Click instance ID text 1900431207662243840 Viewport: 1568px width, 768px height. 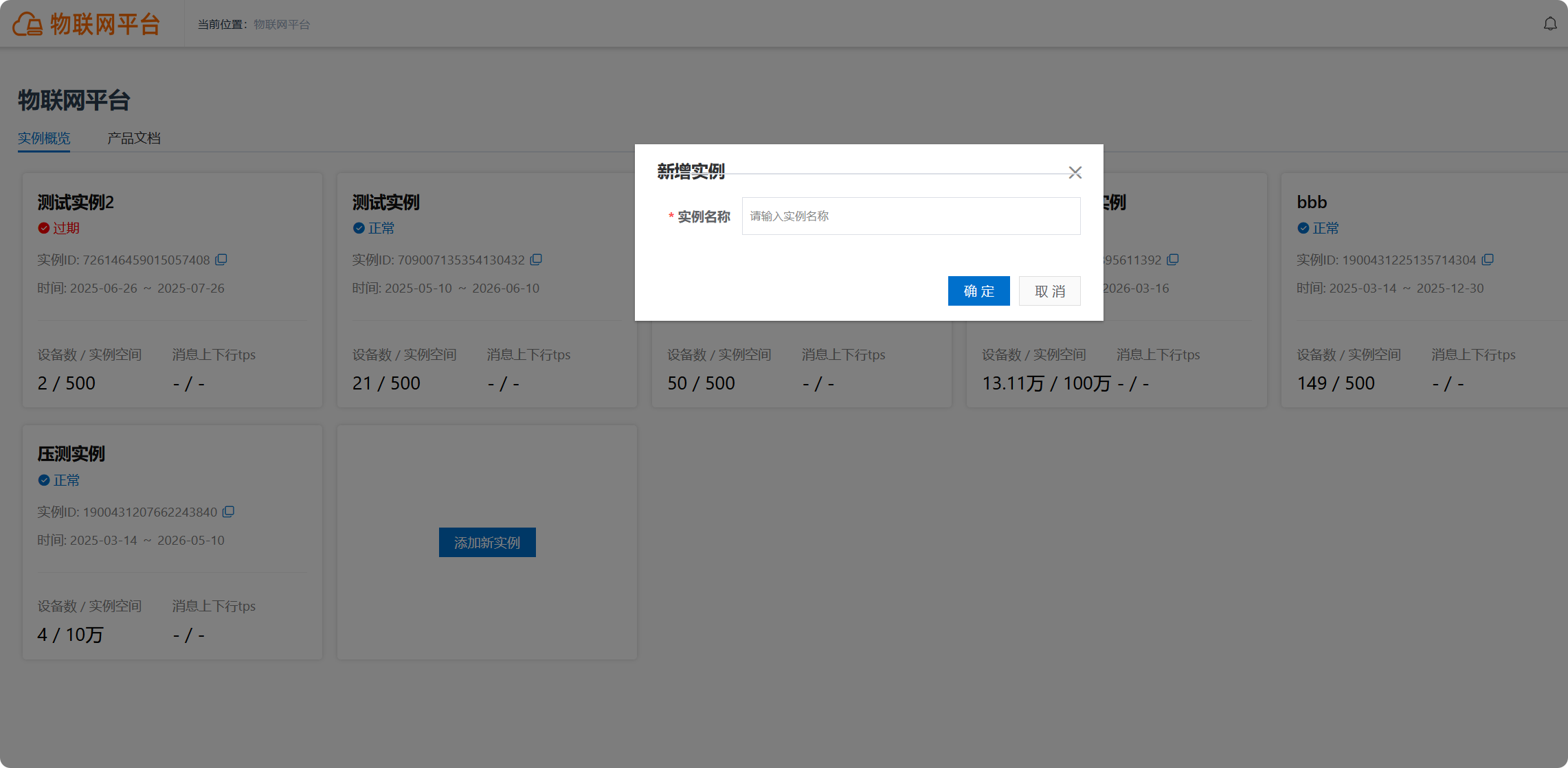point(150,512)
